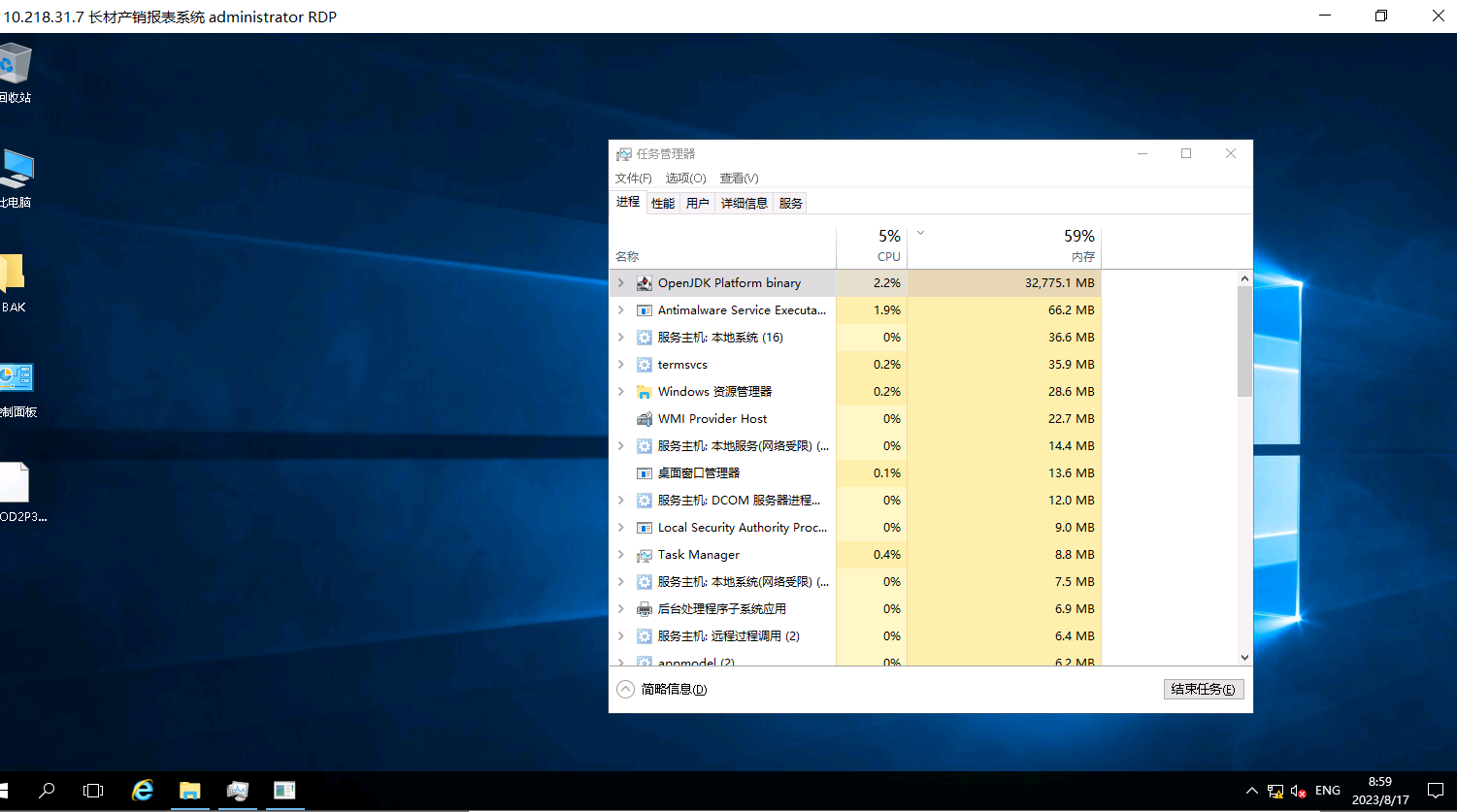
Task: Sort by the CPU column header
Action: (872, 246)
